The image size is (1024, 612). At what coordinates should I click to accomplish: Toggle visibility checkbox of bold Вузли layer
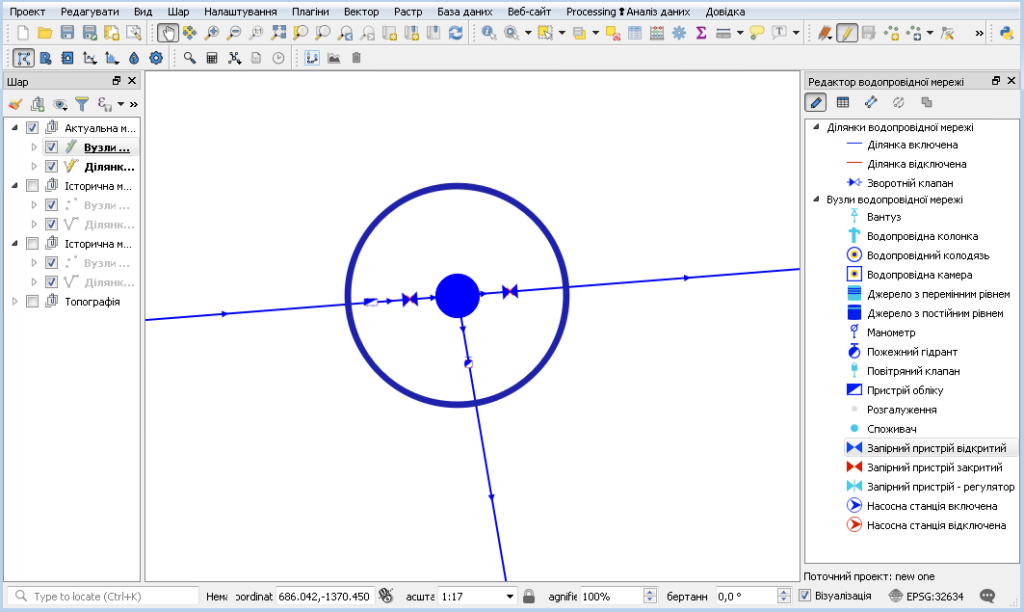click(x=52, y=147)
